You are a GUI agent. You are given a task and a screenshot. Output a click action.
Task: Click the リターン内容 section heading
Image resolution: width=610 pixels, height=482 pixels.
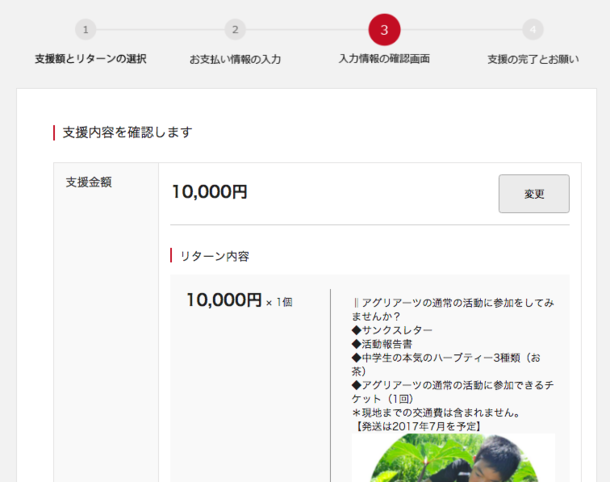tap(215, 256)
